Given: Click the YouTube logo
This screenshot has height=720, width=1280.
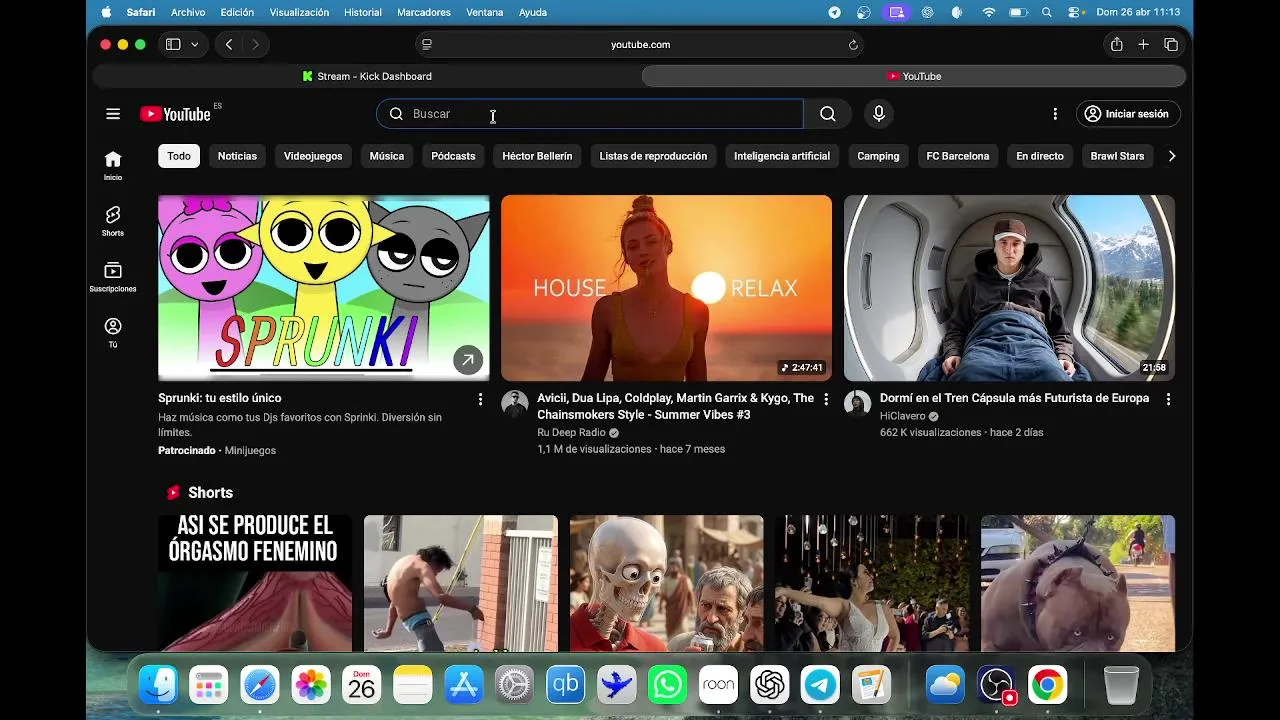Looking at the screenshot, I should pyautogui.click(x=176, y=114).
